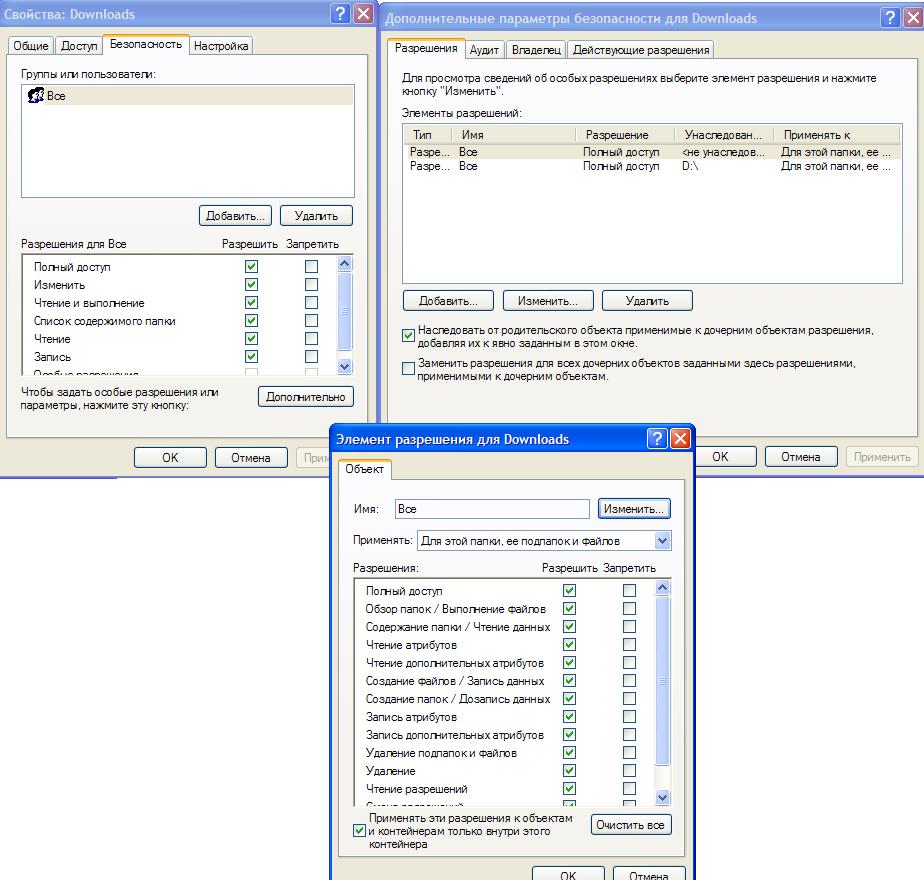Click the Очистить все button

pyautogui.click(x=631, y=825)
